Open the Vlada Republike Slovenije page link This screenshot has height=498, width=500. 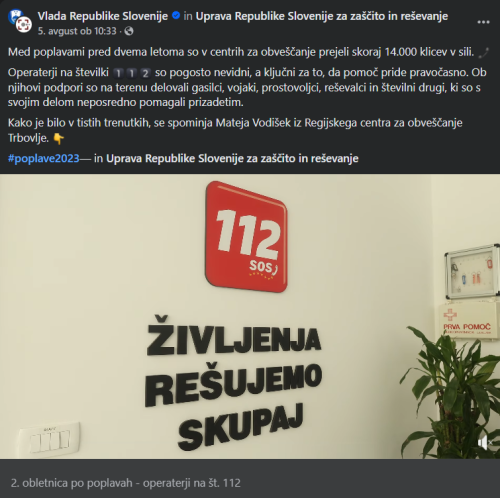point(103,16)
